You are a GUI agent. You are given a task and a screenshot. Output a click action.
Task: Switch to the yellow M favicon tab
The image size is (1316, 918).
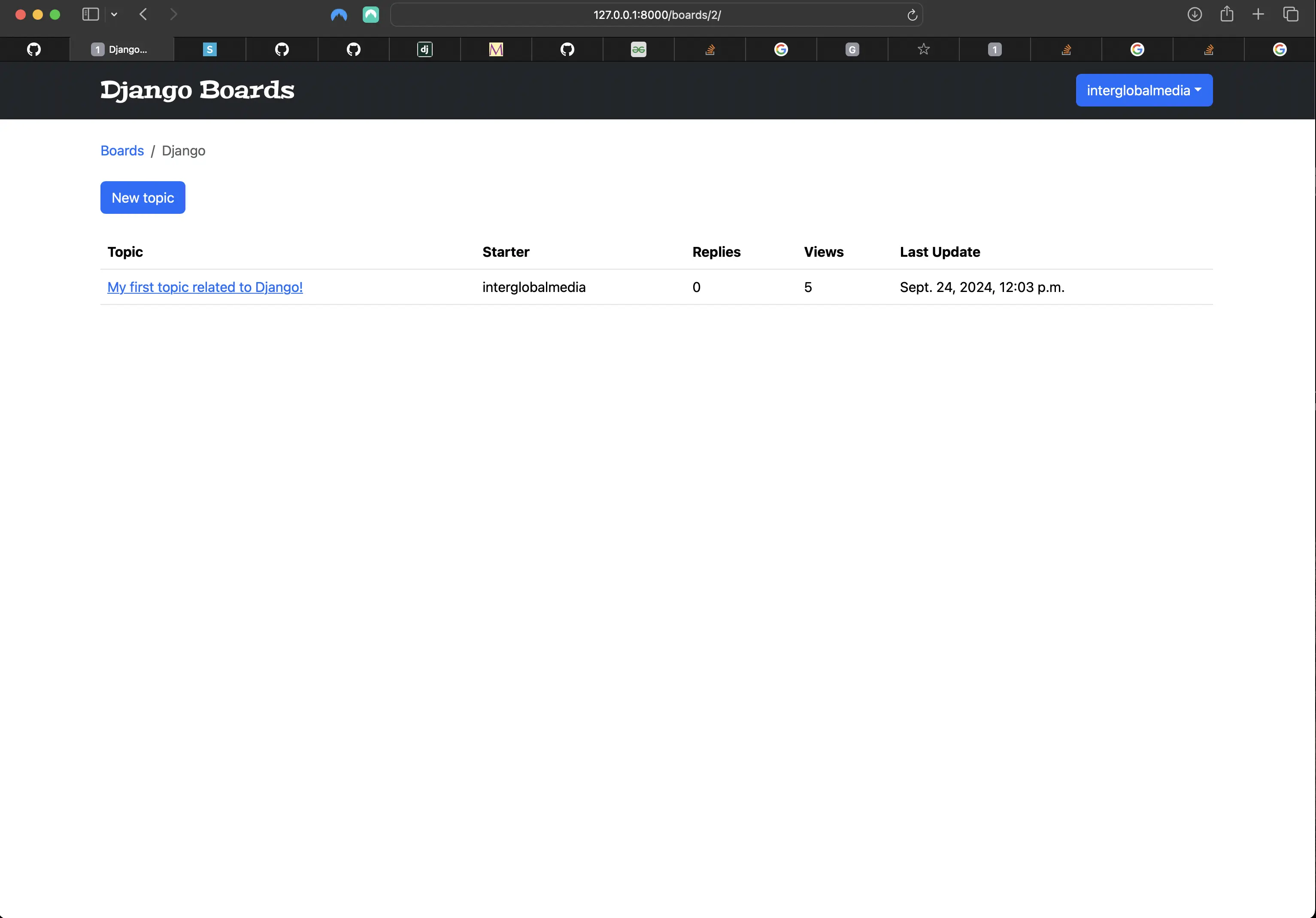click(496, 49)
